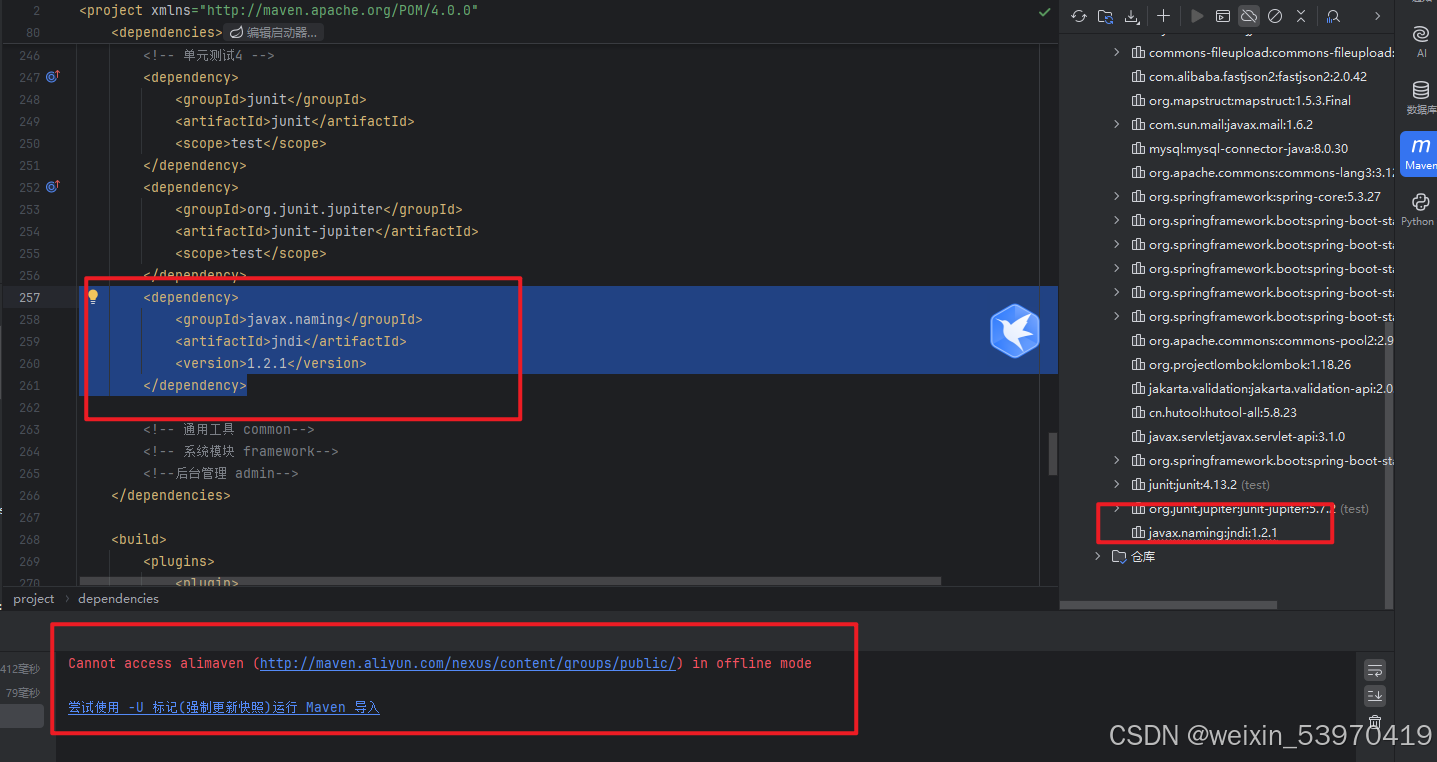Click the Download Sources icon in Maven toolbar
Screen dimensions: 1437x762
1131,16
